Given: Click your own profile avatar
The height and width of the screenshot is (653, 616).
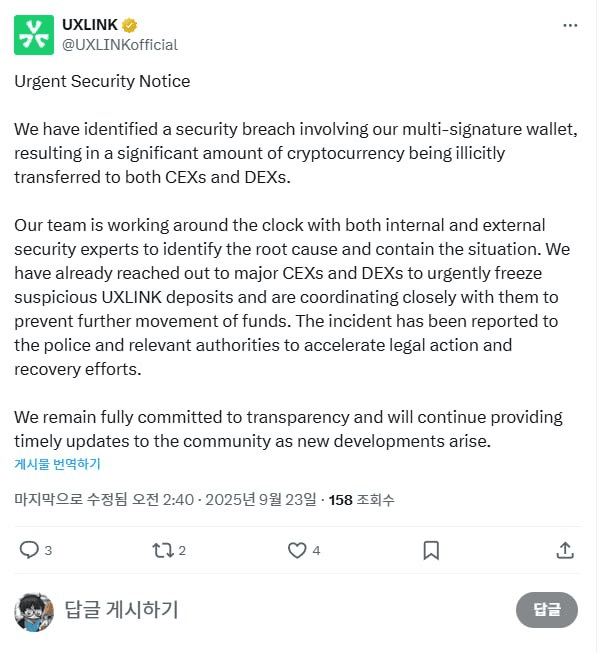Looking at the screenshot, I should click(x=34, y=612).
